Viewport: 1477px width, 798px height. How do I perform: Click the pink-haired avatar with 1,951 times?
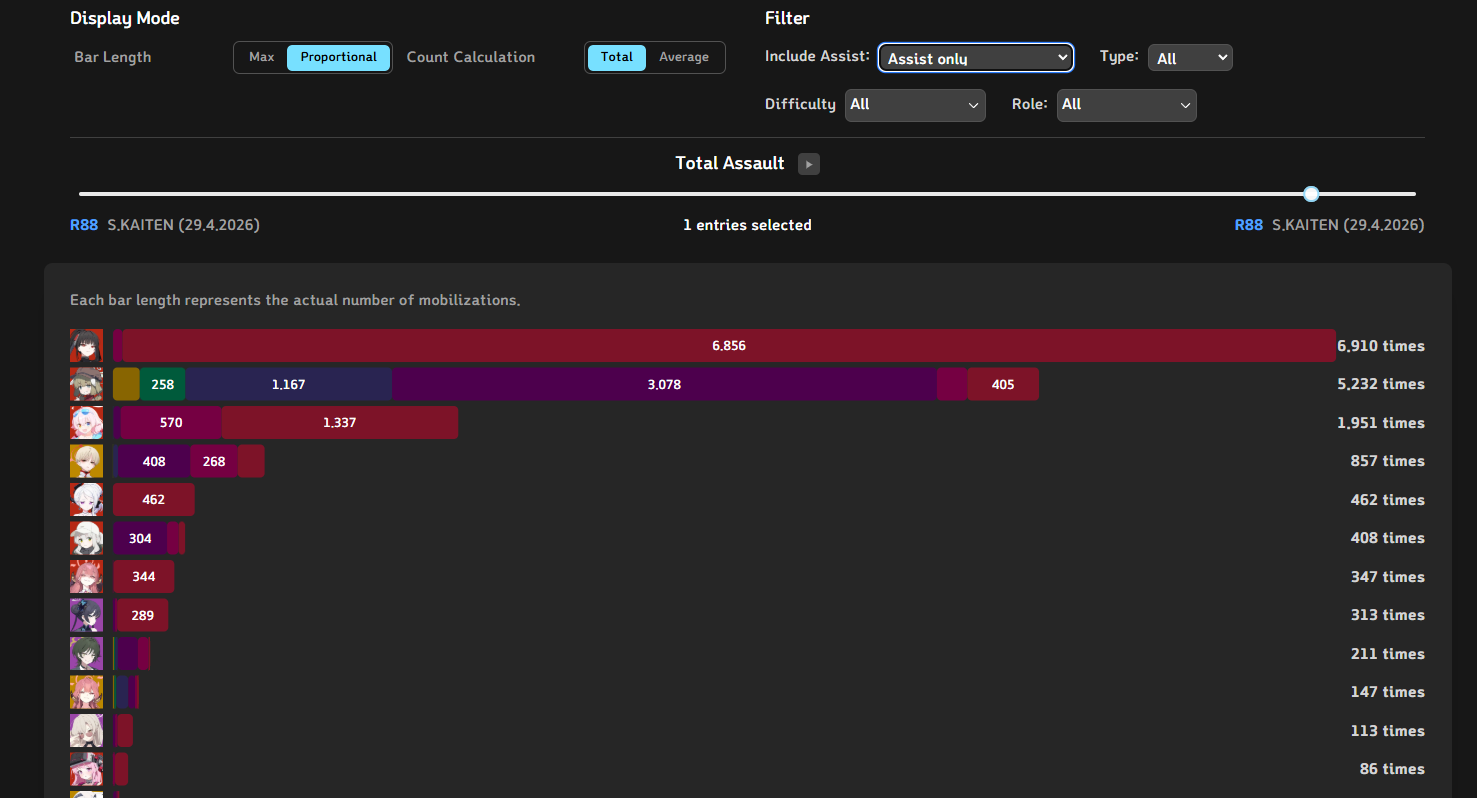[x=86, y=423]
